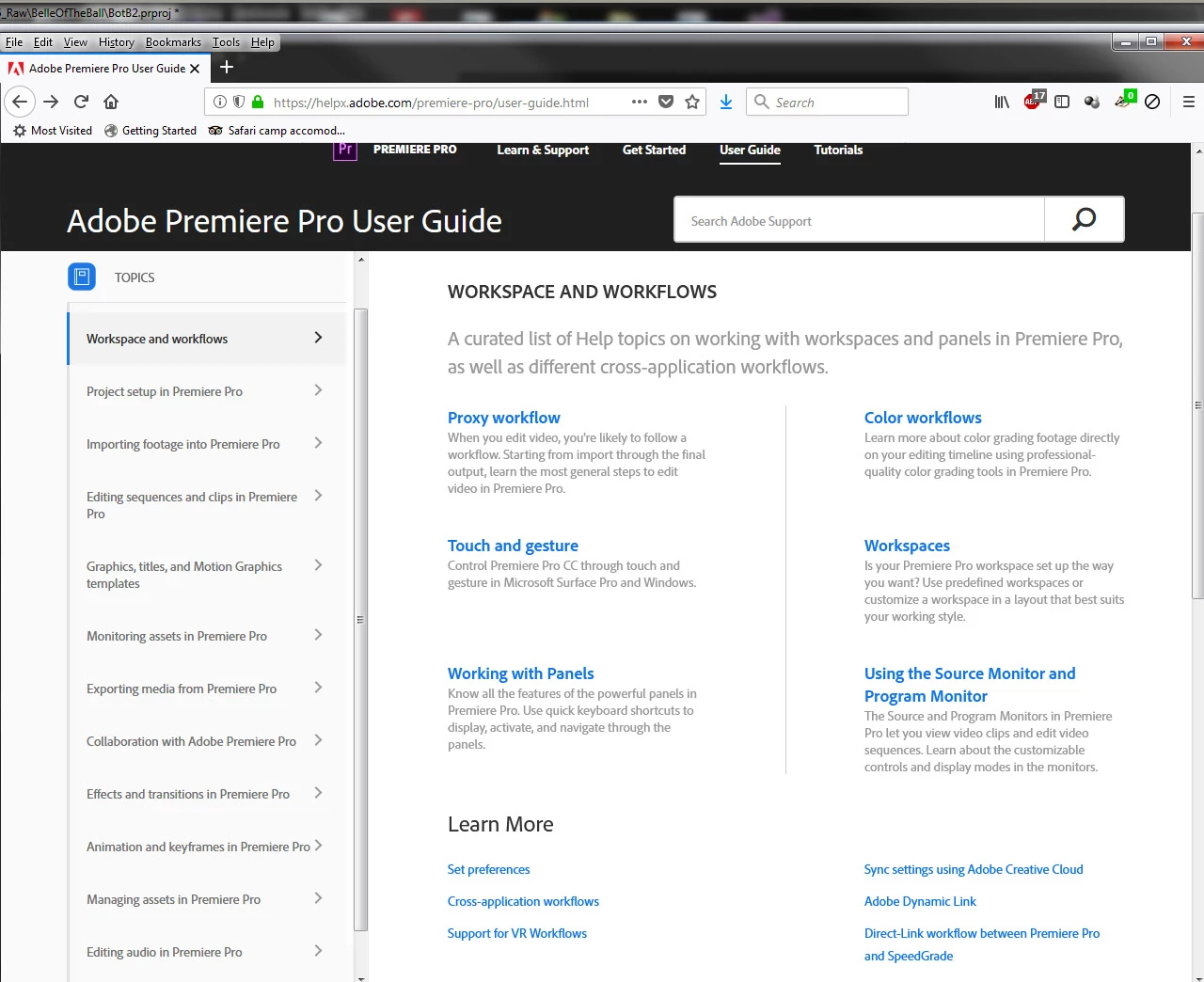This screenshot has width=1204, height=982.
Task: Go to Tutorials nav tab
Action: point(838,150)
